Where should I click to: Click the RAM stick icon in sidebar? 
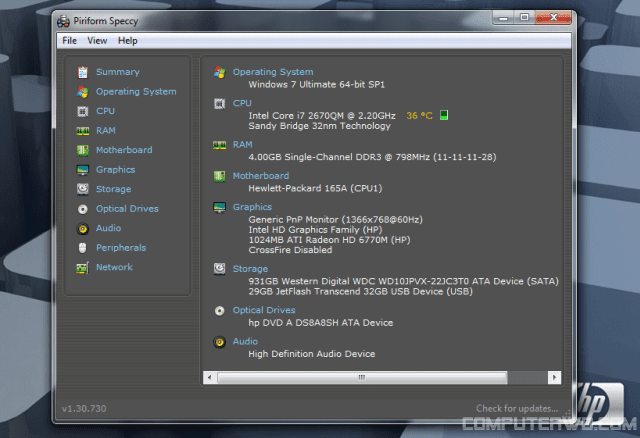[x=83, y=131]
